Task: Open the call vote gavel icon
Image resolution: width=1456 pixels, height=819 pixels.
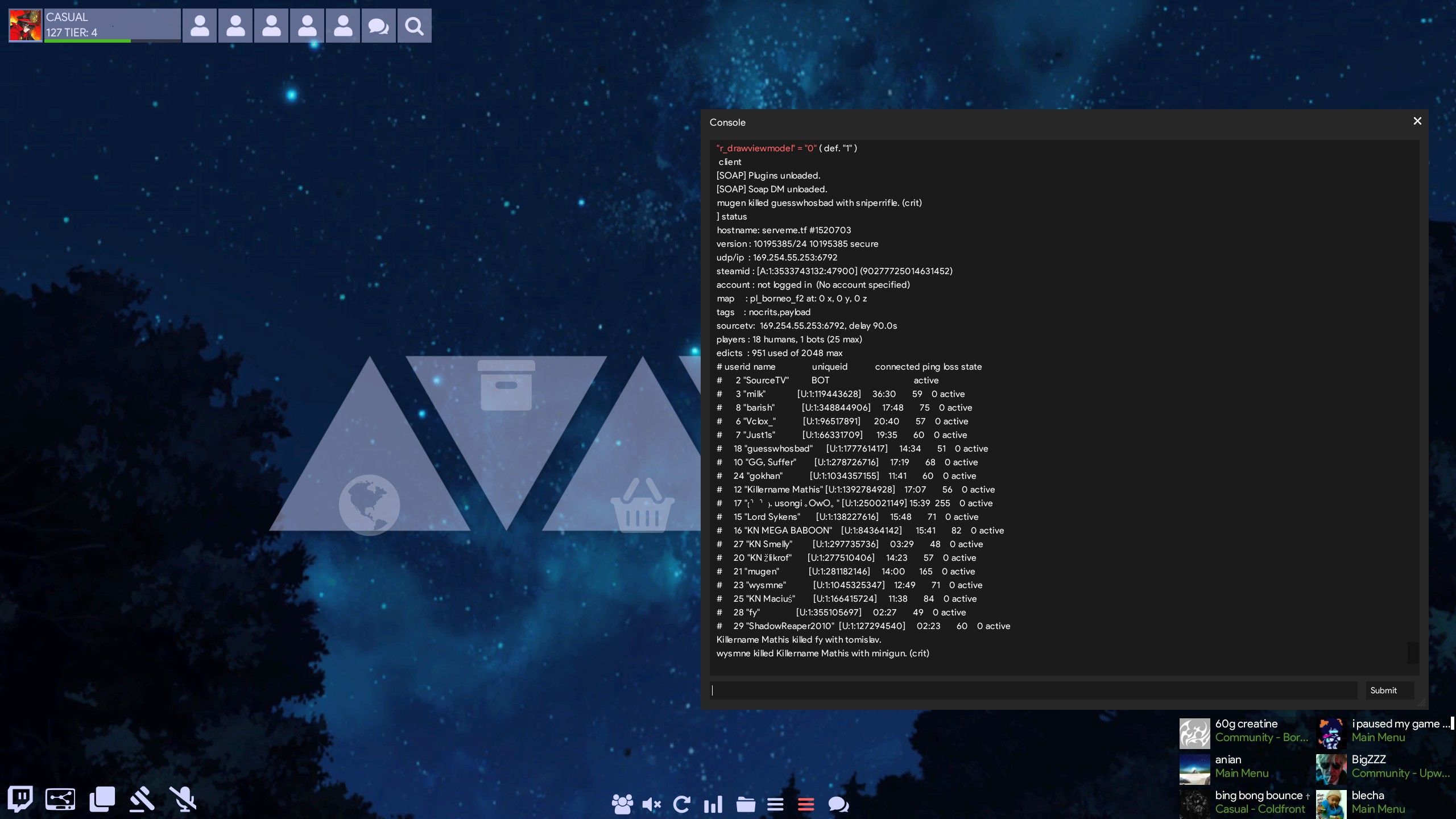Action: click(x=142, y=799)
